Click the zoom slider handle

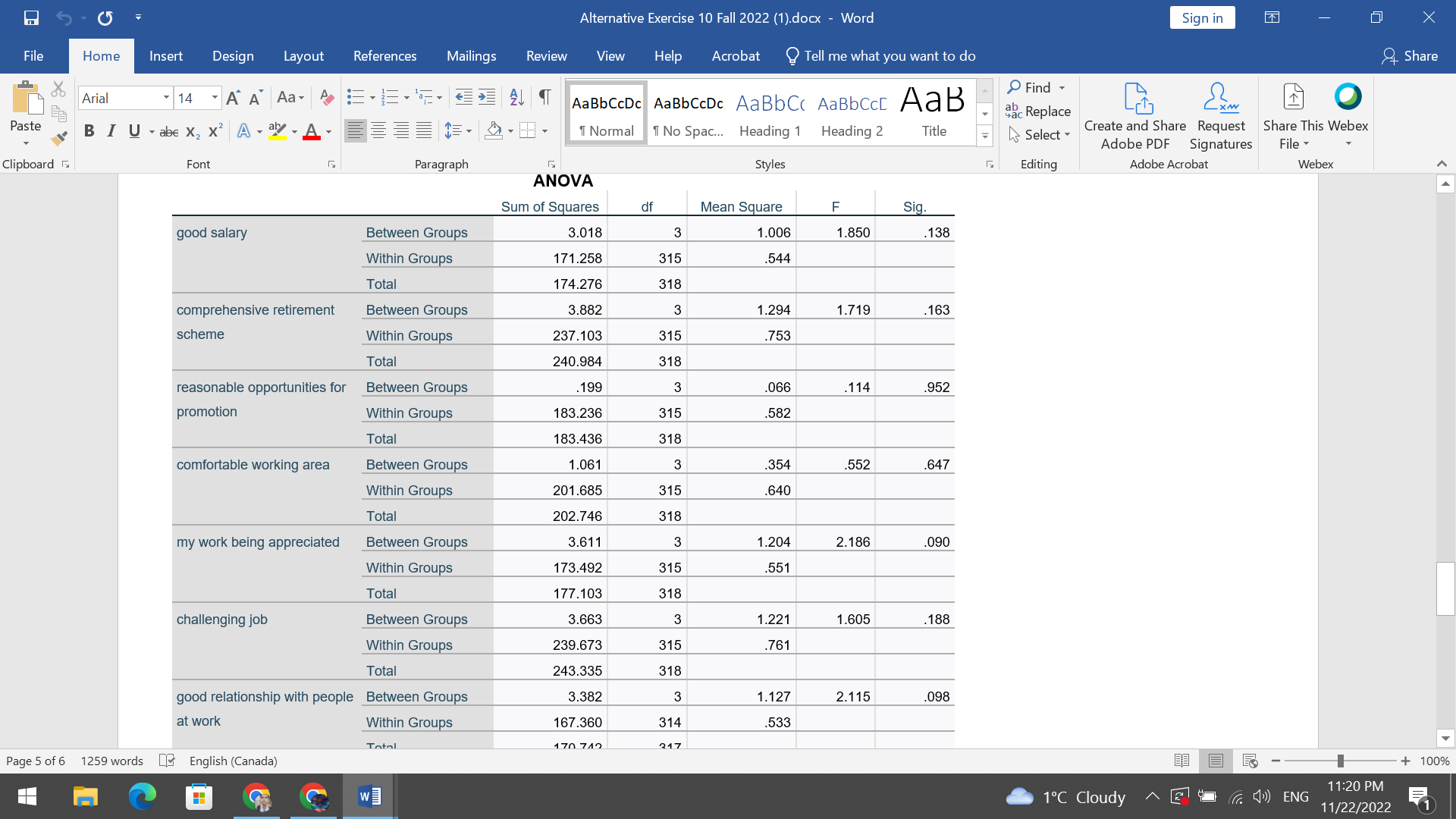coord(1340,761)
